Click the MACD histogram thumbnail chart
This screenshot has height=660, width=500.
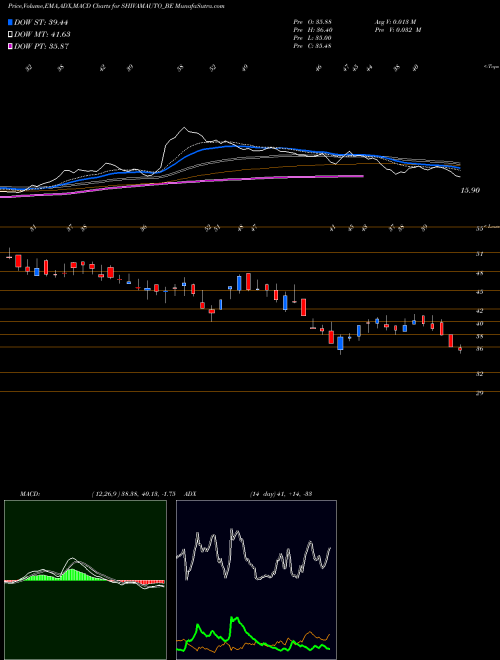coord(85,580)
